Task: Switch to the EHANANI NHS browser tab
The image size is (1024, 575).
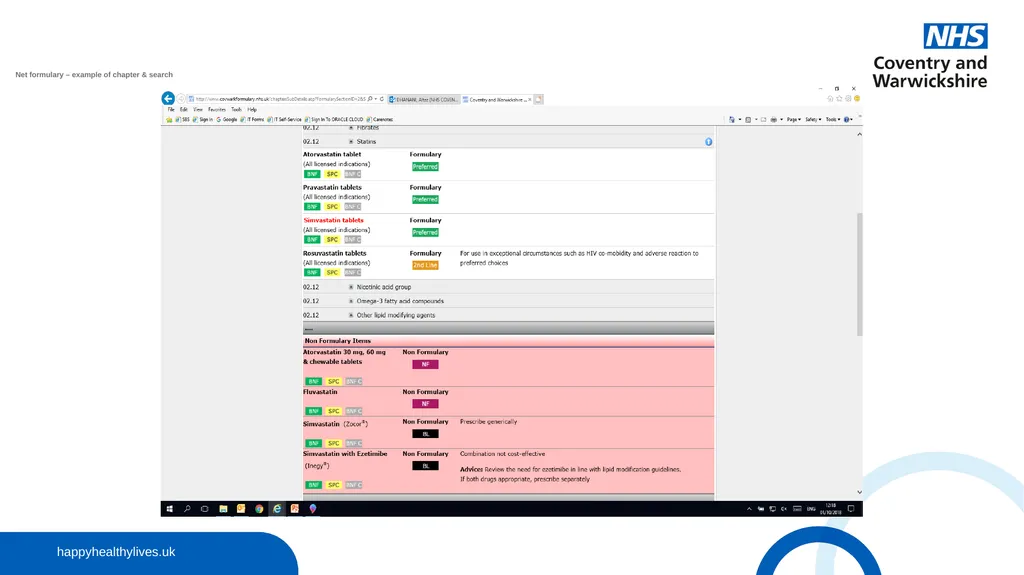Action: 424,99
